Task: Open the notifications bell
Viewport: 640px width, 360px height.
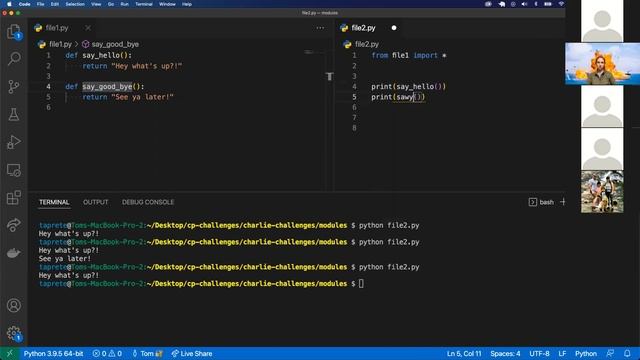Action: (x=627, y=353)
